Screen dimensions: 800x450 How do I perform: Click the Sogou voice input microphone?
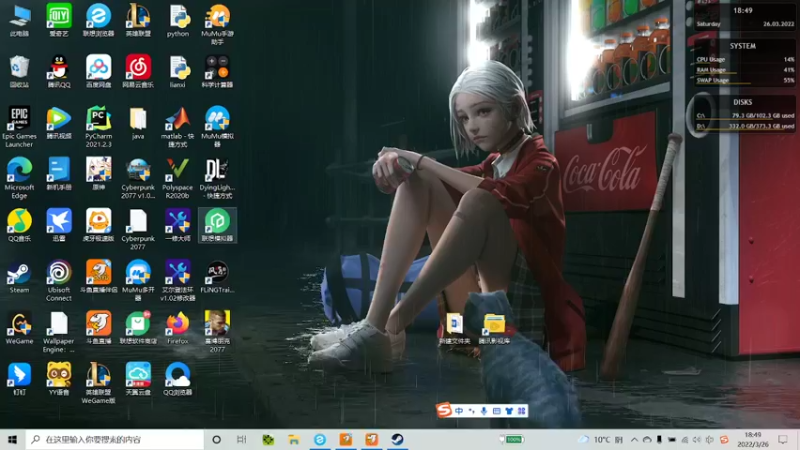(484, 411)
